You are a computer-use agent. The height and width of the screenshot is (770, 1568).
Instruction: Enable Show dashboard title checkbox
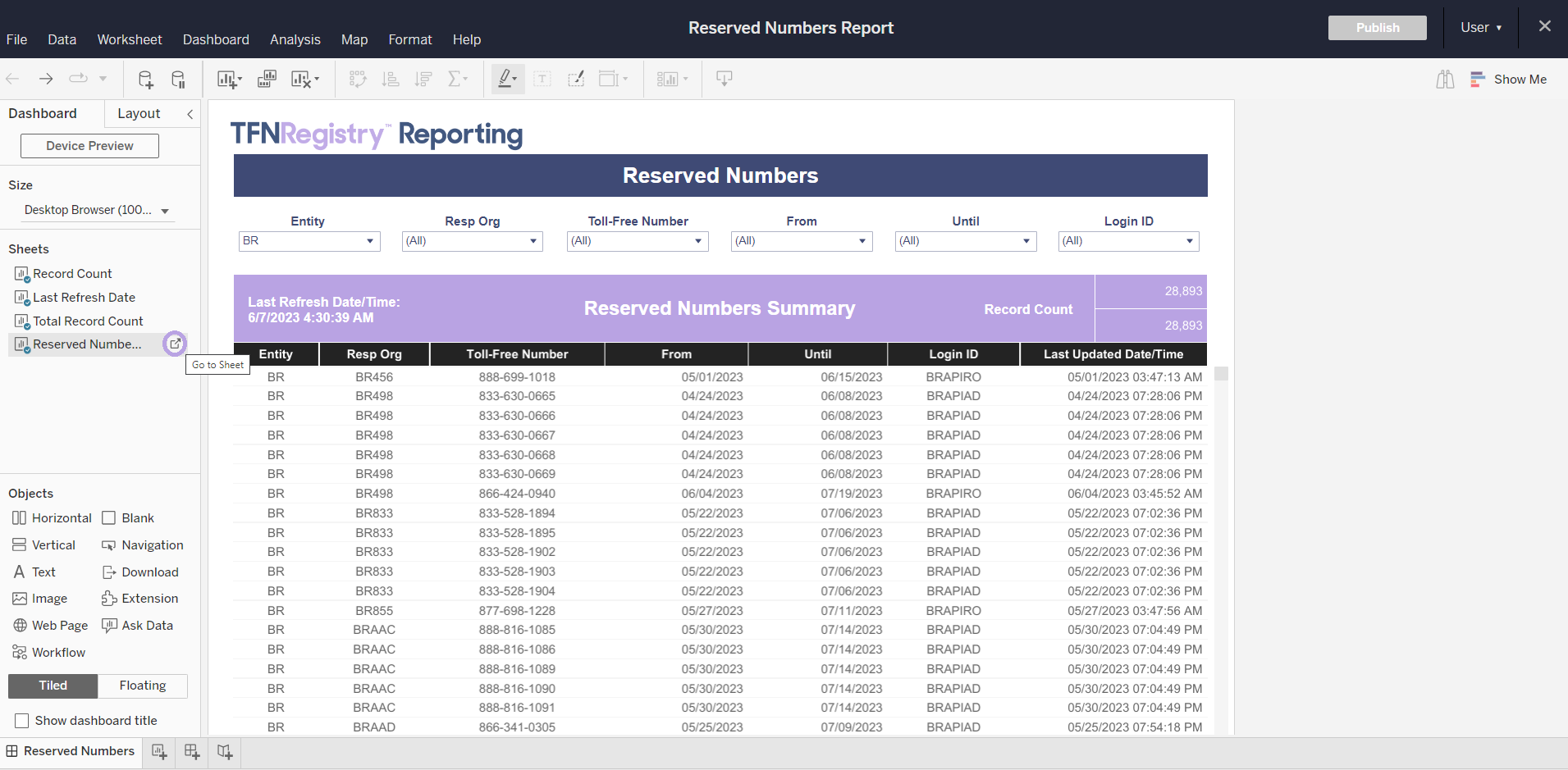[22, 721]
